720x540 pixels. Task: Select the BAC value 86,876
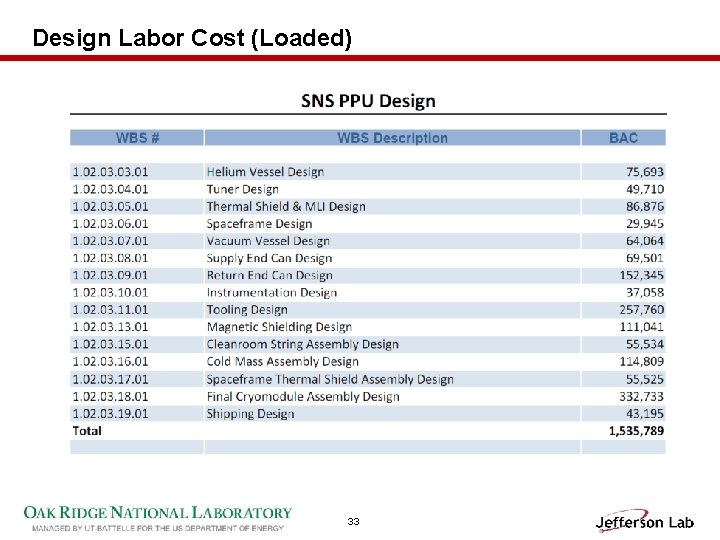coord(645,207)
